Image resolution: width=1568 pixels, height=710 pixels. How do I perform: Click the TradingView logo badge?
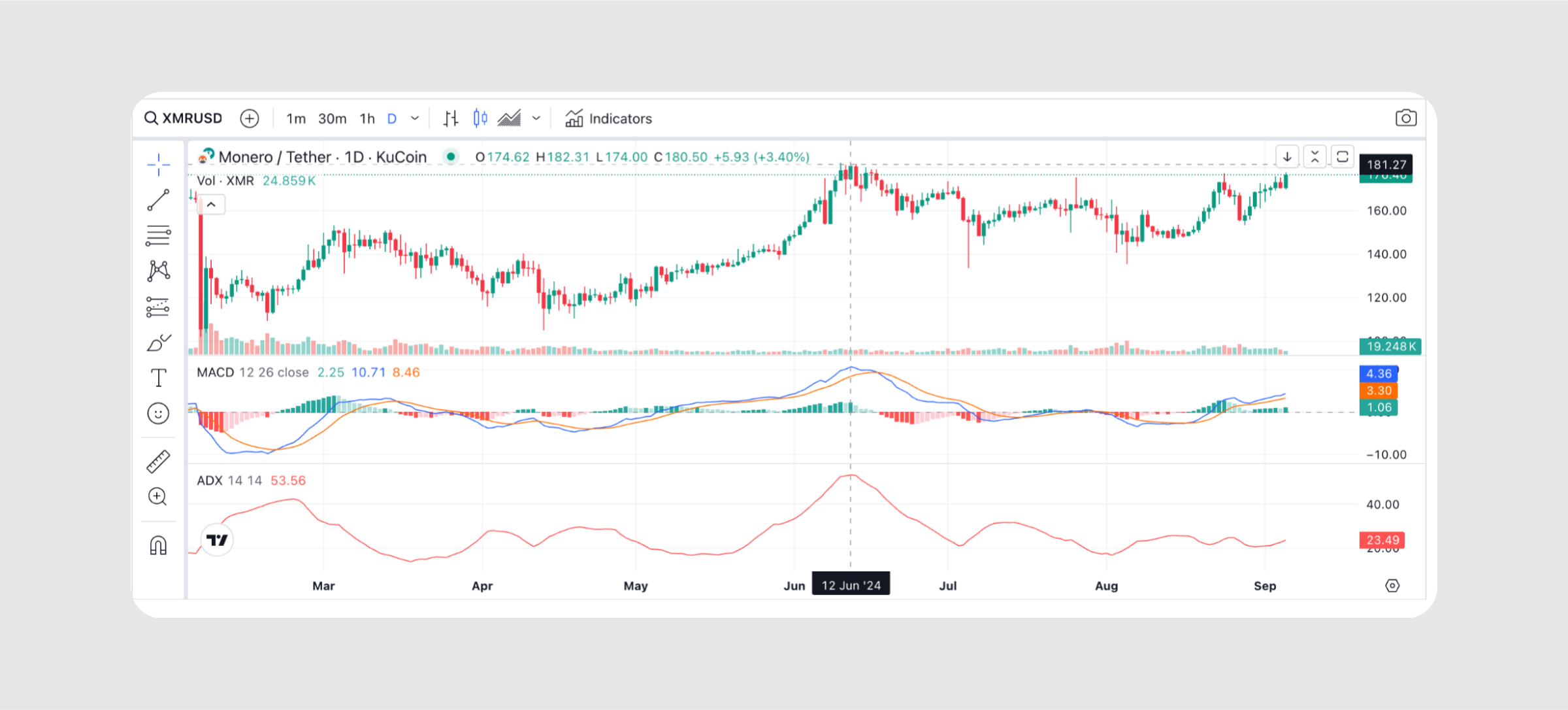217,540
